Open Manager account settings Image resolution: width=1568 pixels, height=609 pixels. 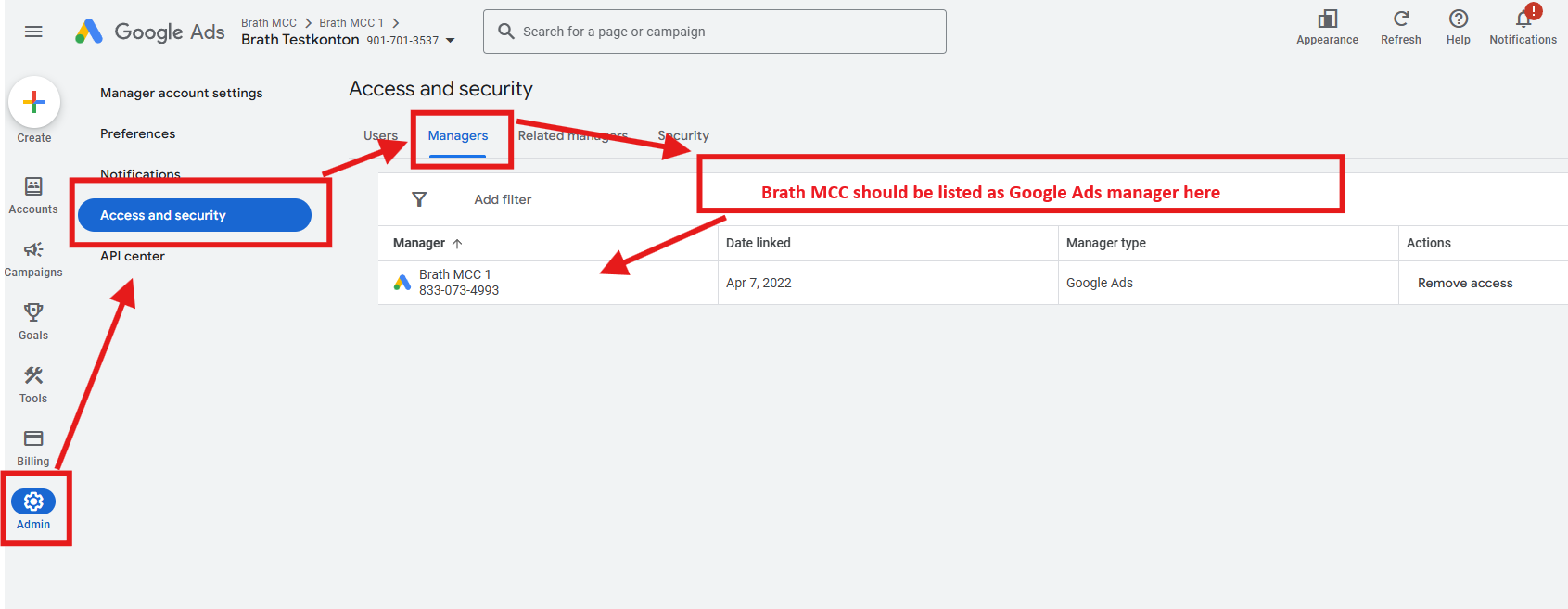point(182,93)
